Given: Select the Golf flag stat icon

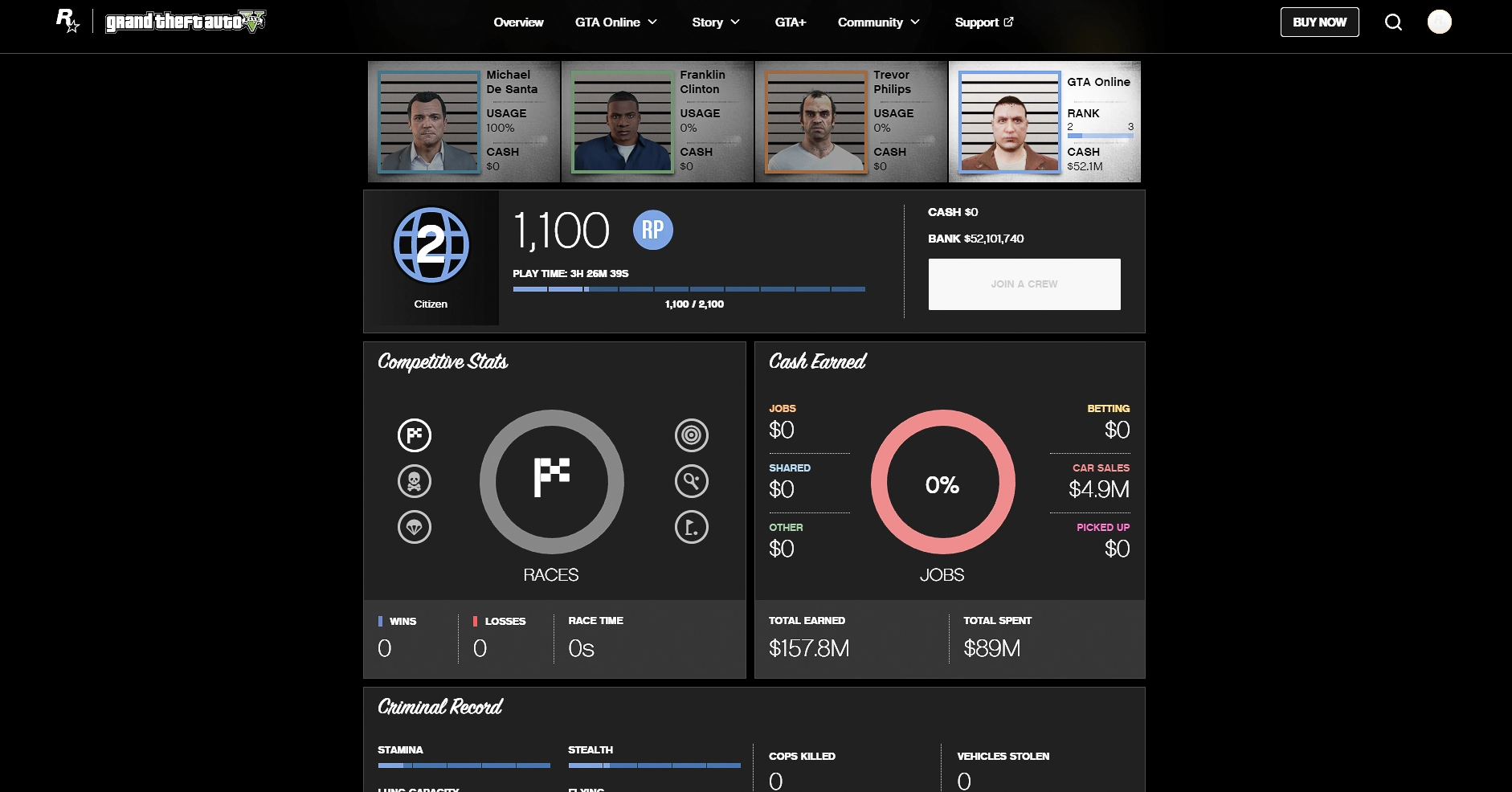Looking at the screenshot, I should 692,527.
